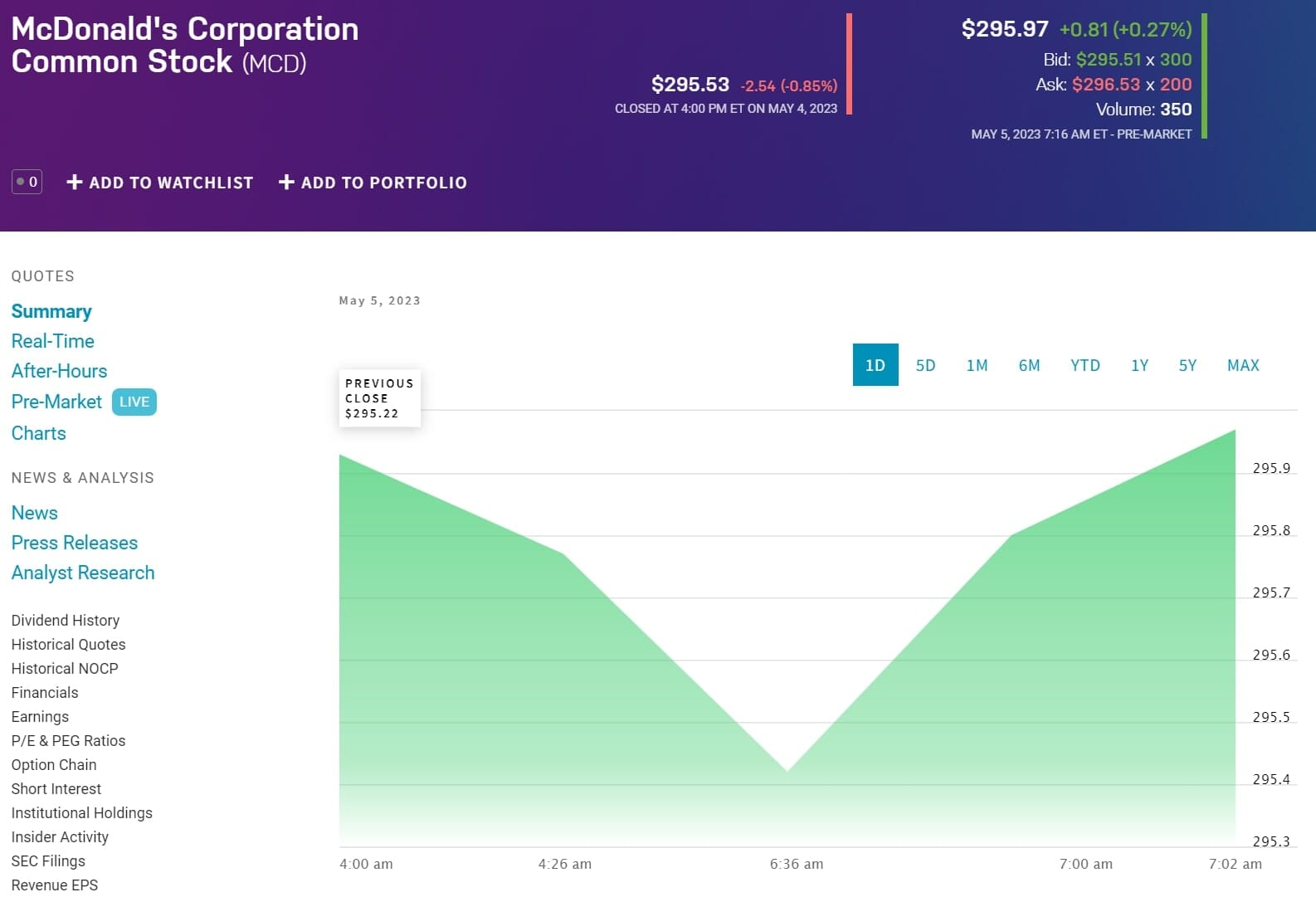Screen dimensions: 1316x897
Task: Click the plus icon beside Add to Portfolio
Action: 286,182
